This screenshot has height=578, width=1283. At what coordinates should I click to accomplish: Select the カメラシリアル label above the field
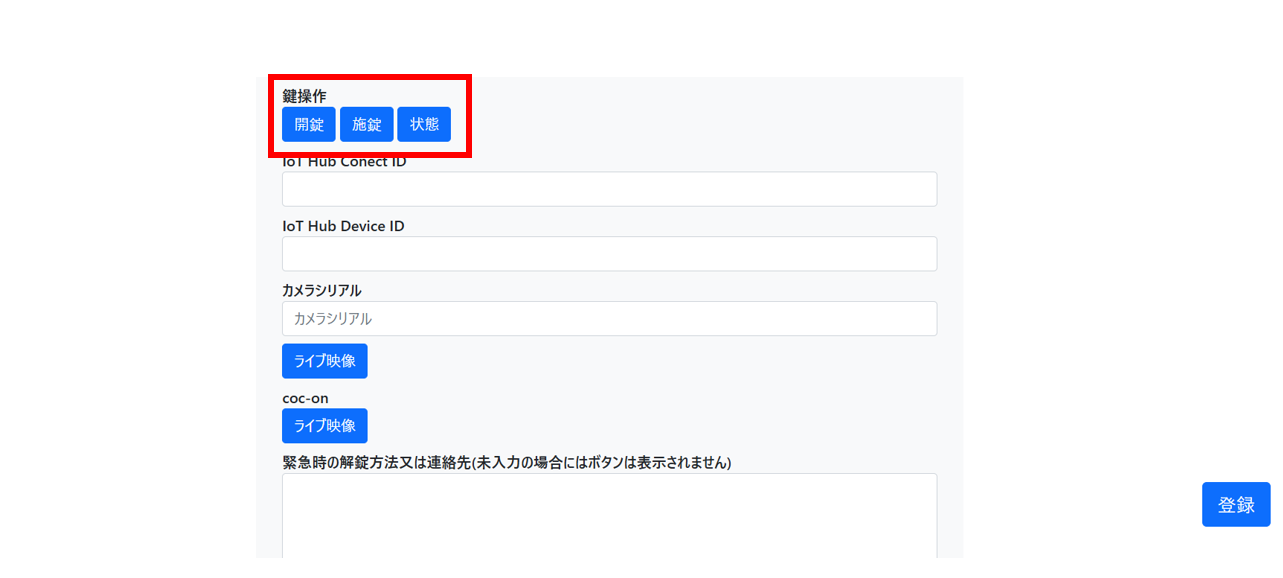point(322,290)
